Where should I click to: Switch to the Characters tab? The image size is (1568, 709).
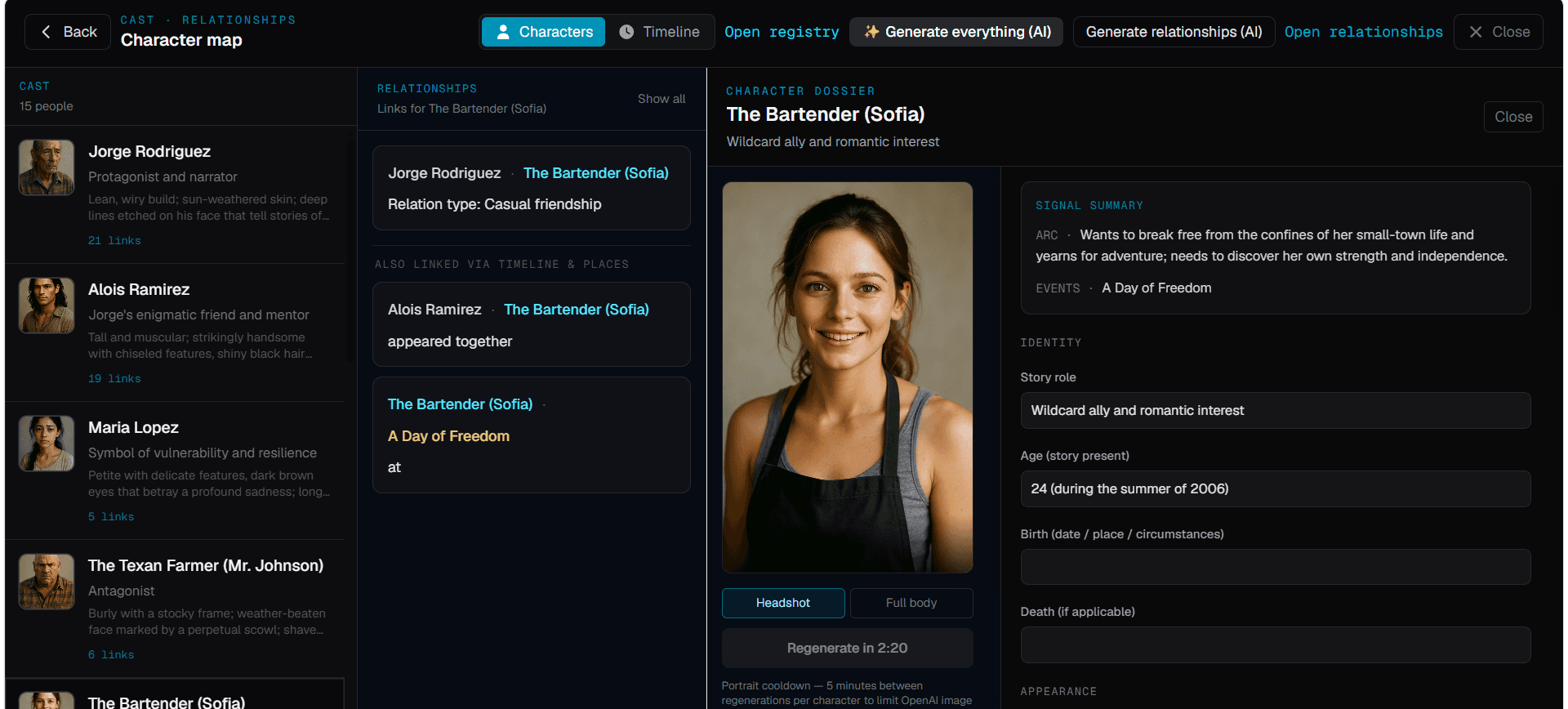(x=543, y=32)
